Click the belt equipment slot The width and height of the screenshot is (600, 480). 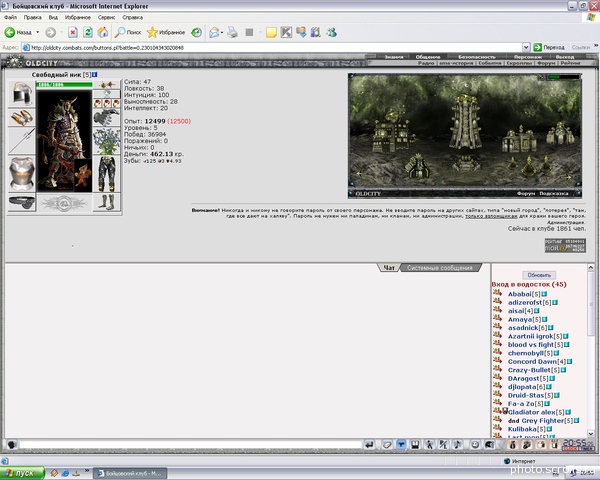(22, 202)
